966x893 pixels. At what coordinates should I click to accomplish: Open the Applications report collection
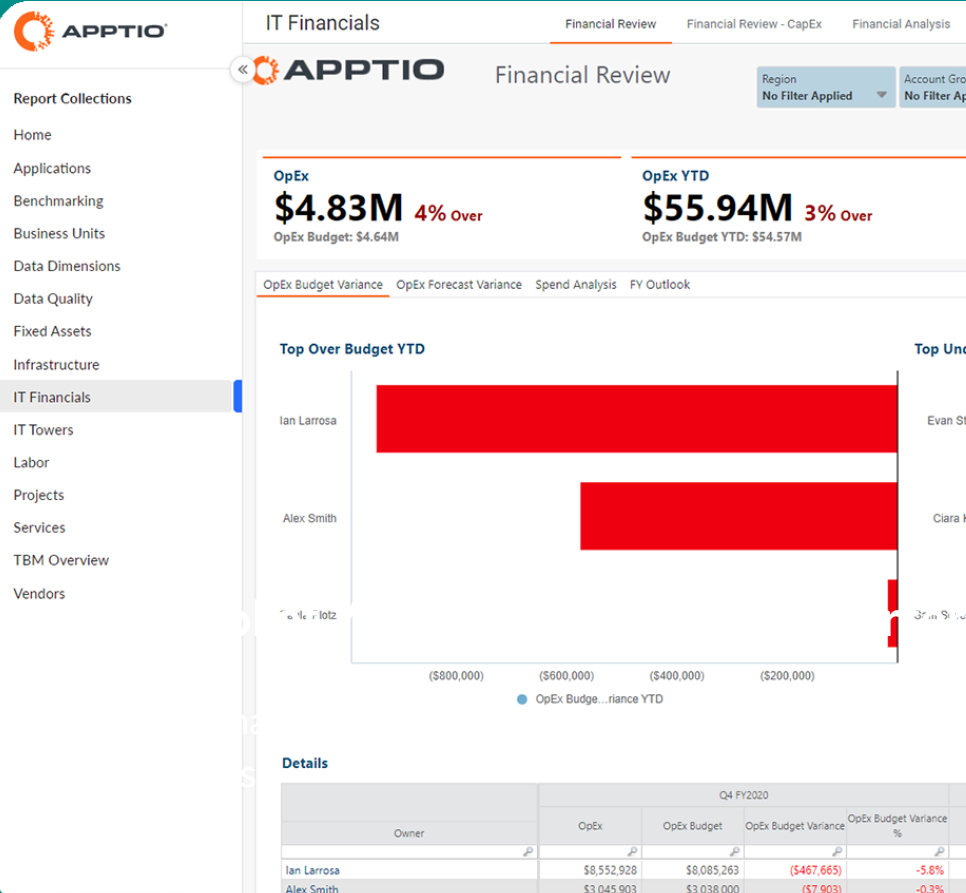coord(52,168)
